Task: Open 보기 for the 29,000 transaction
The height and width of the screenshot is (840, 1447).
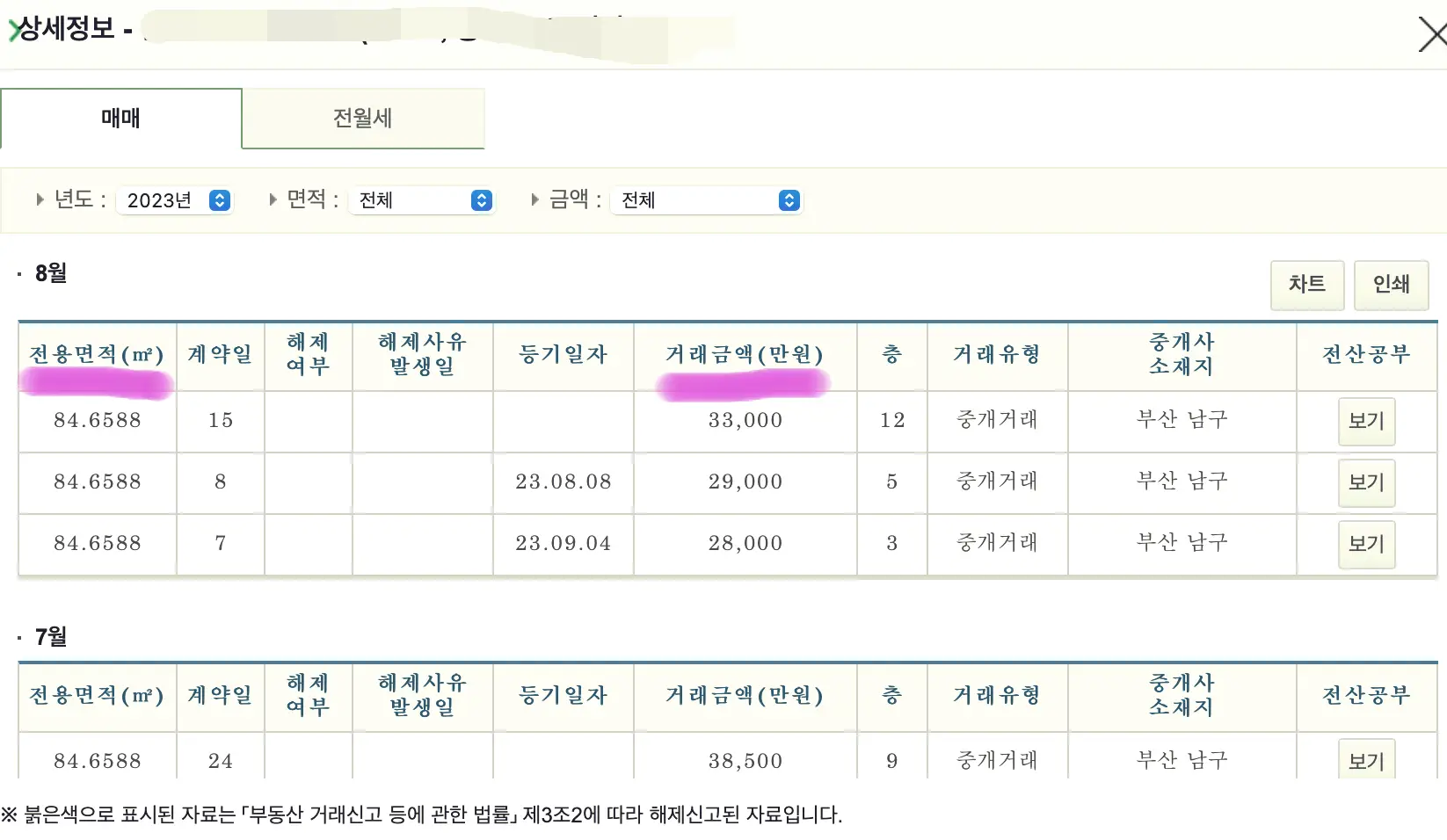Action: (x=1366, y=482)
